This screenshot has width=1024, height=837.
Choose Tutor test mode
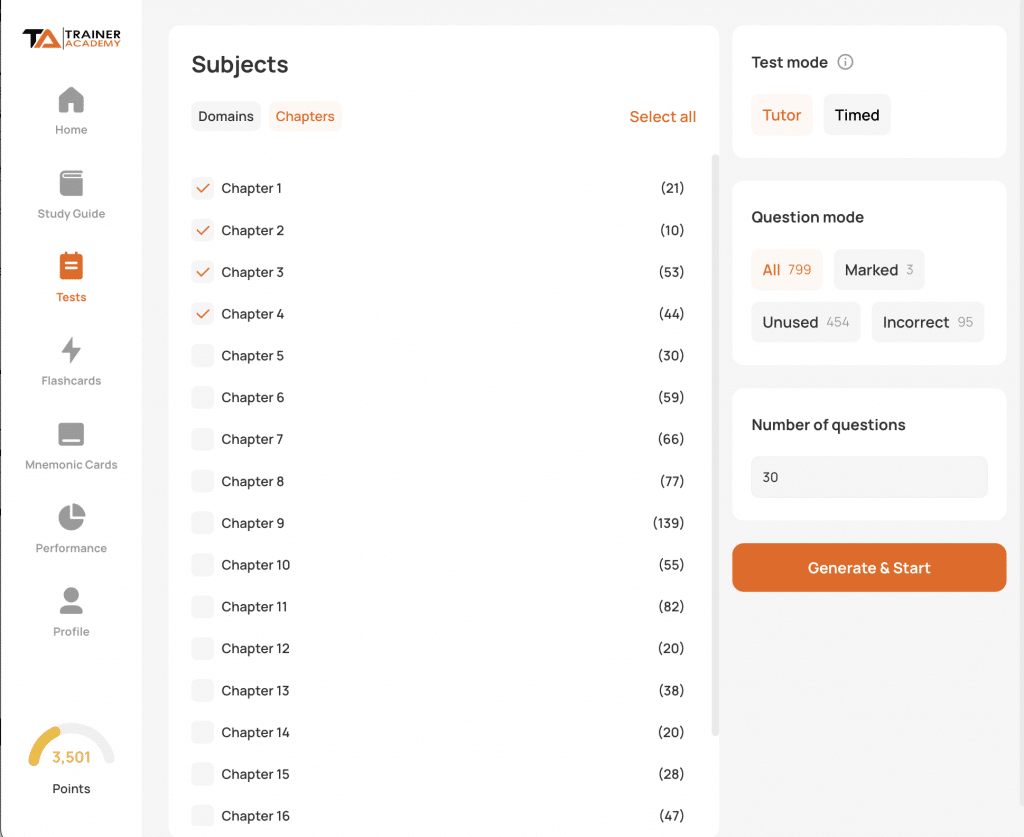(782, 115)
